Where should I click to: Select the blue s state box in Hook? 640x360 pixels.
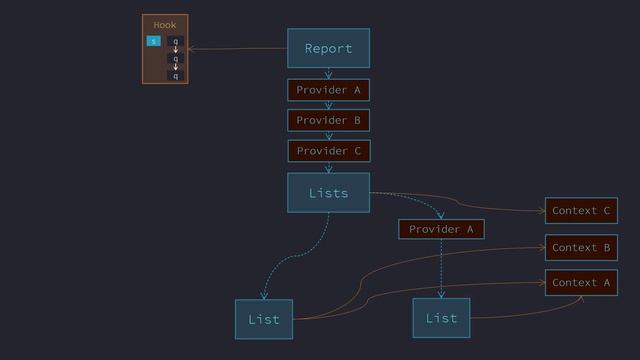click(153, 41)
